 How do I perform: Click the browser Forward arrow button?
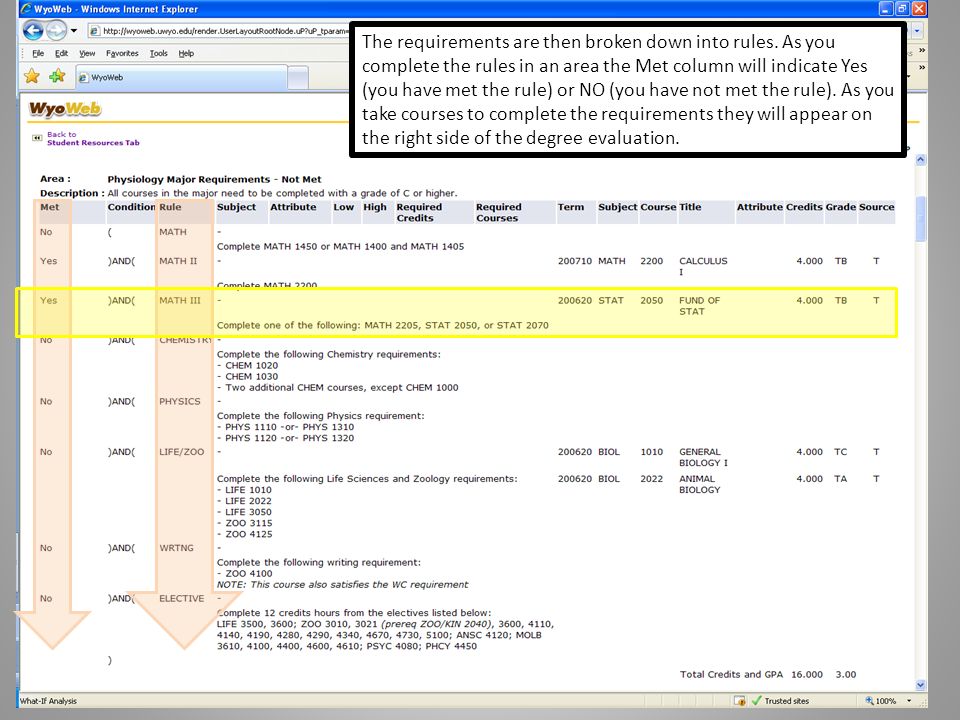[x=56, y=30]
